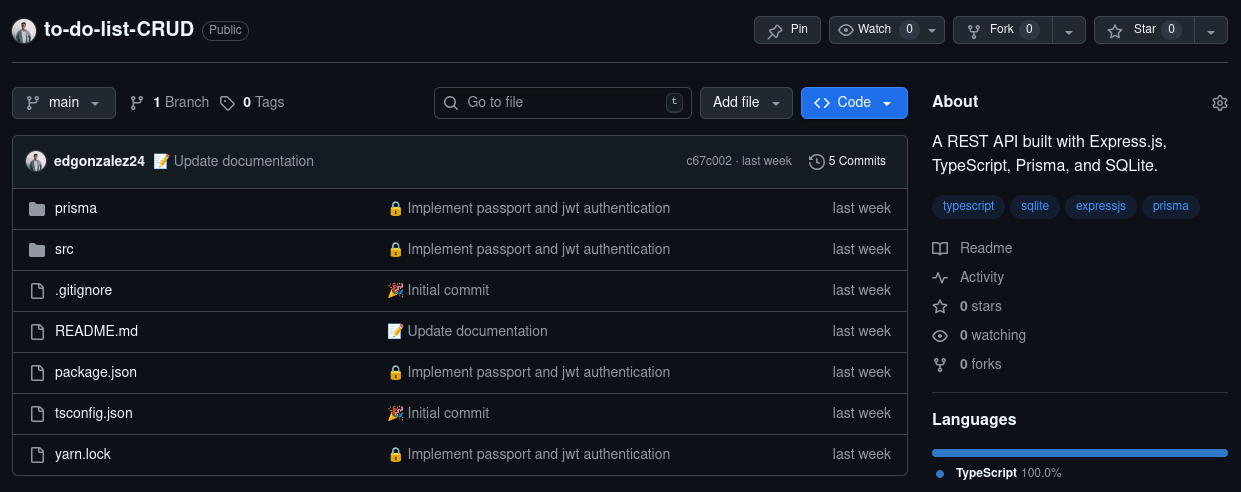Click the .gitignore file icon
This screenshot has width=1241, height=492.
(37, 291)
